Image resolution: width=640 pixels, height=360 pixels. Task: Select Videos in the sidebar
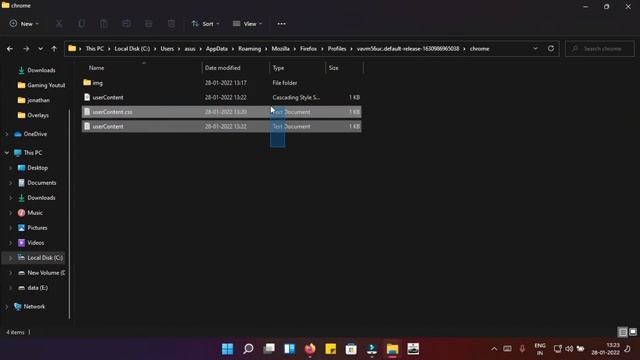(31, 243)
